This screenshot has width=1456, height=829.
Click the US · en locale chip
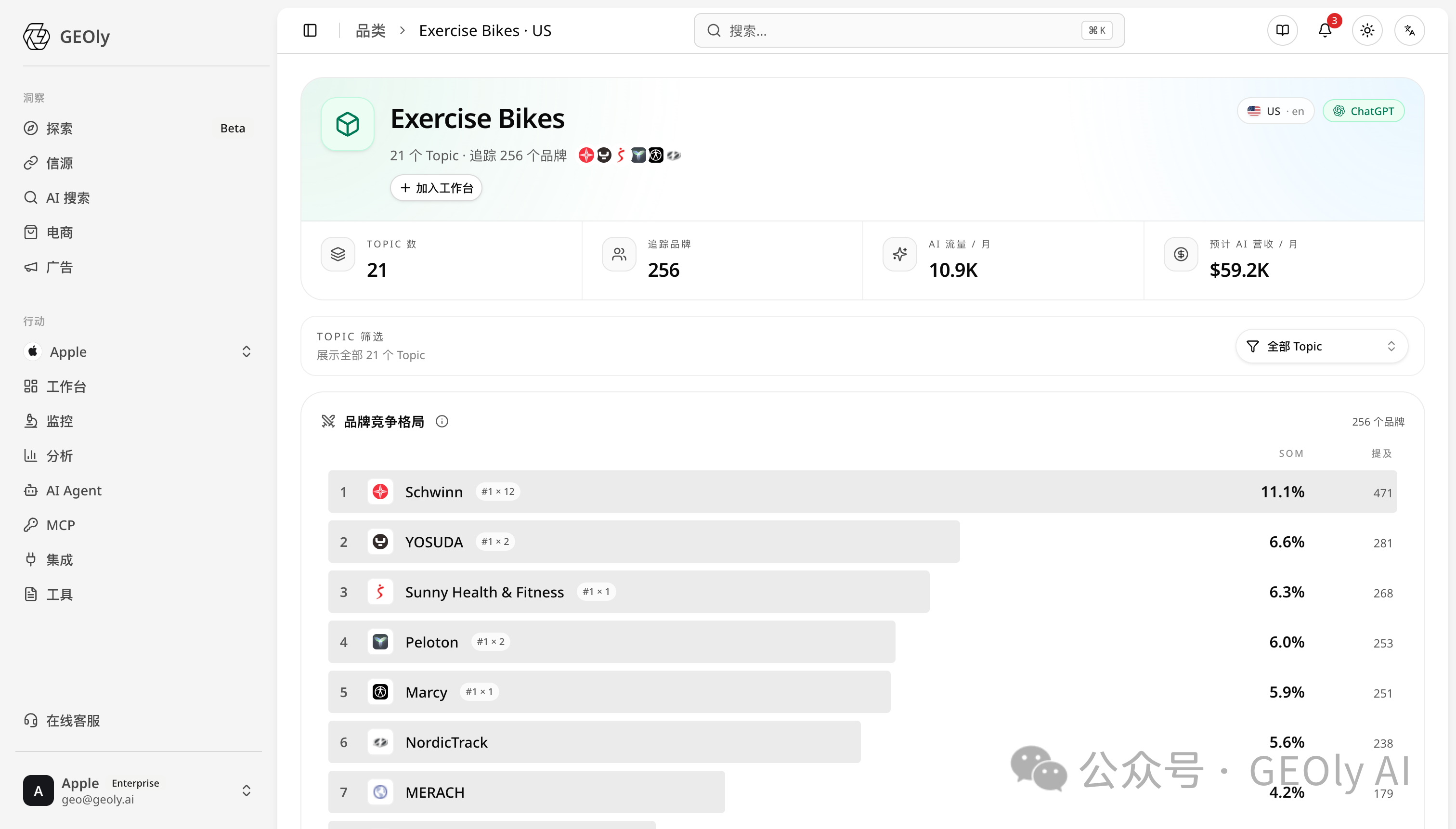1275,111
